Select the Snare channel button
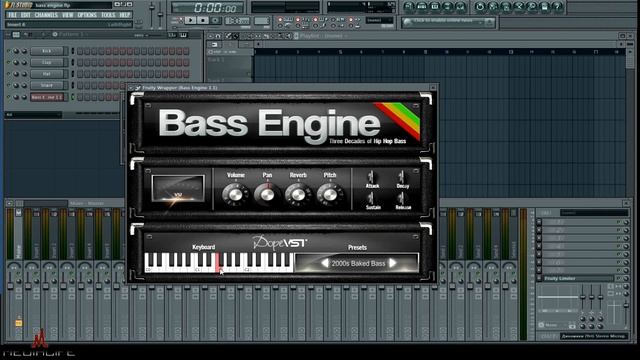The height and width of the screenshot is (360, 640). (x=47, y=85)
